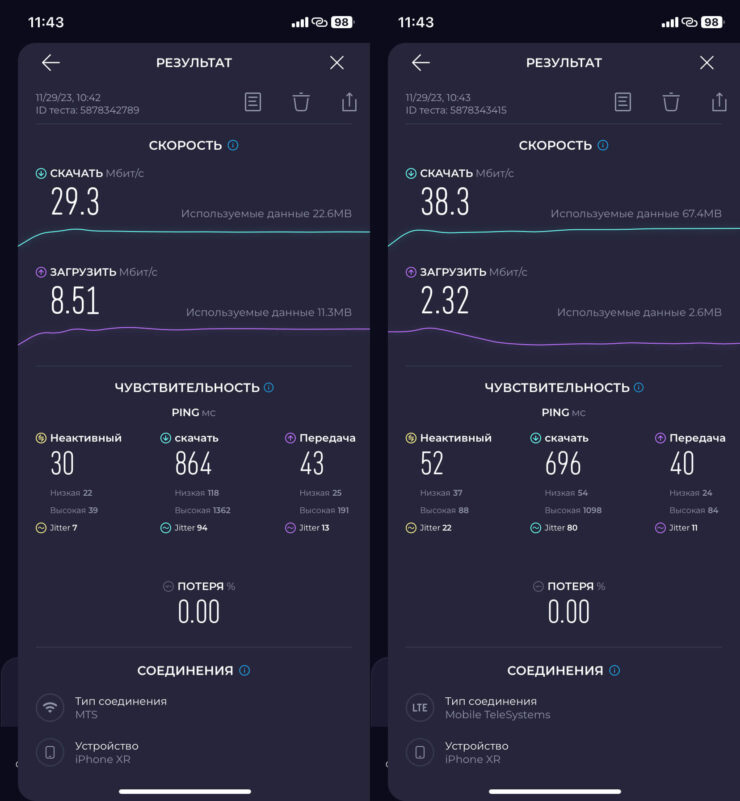Viewport: 740px width, 801px height.
Task: Tap back arrow in right result screen
Action: tap(421, 63)
